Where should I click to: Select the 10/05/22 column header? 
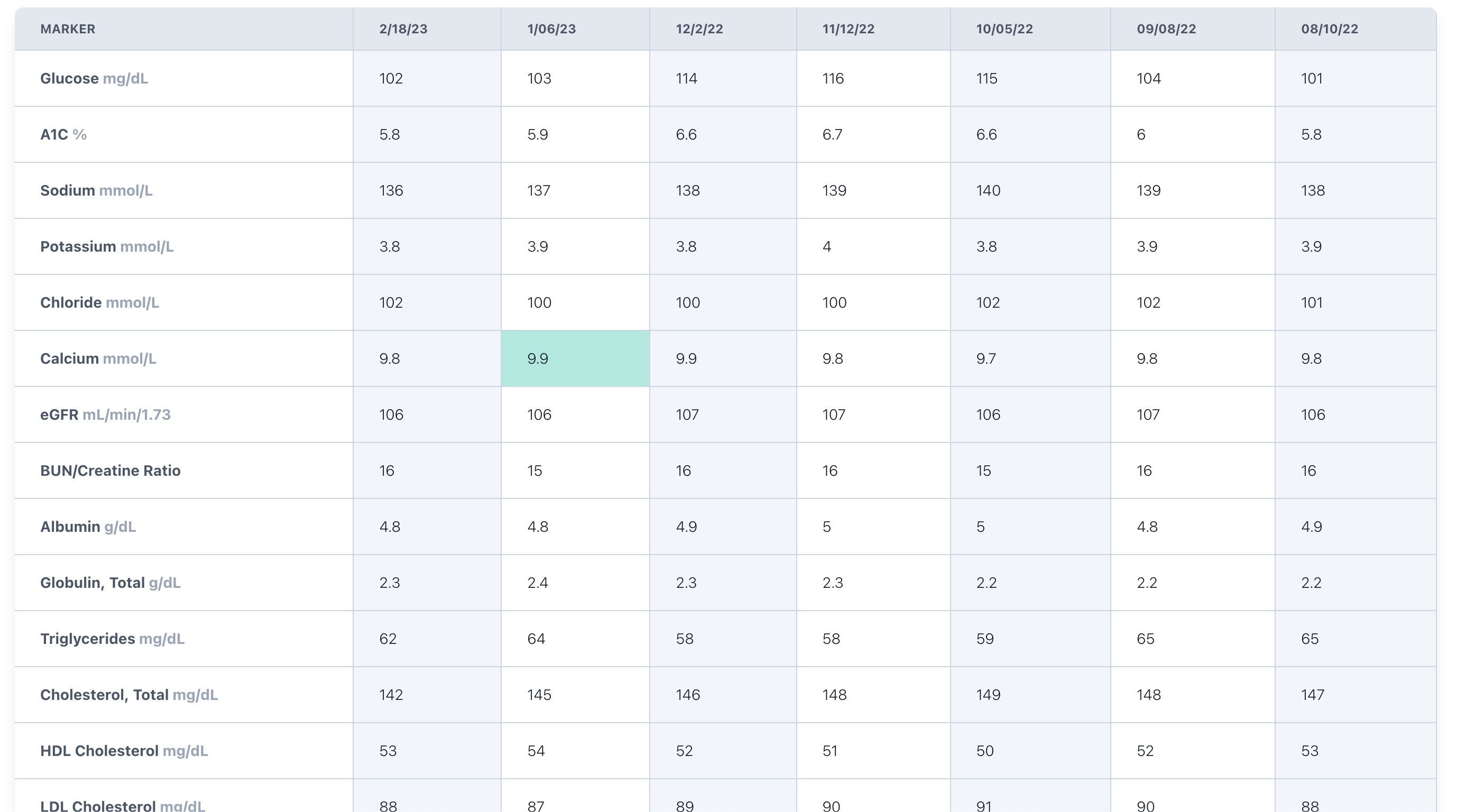point(1004,29)
